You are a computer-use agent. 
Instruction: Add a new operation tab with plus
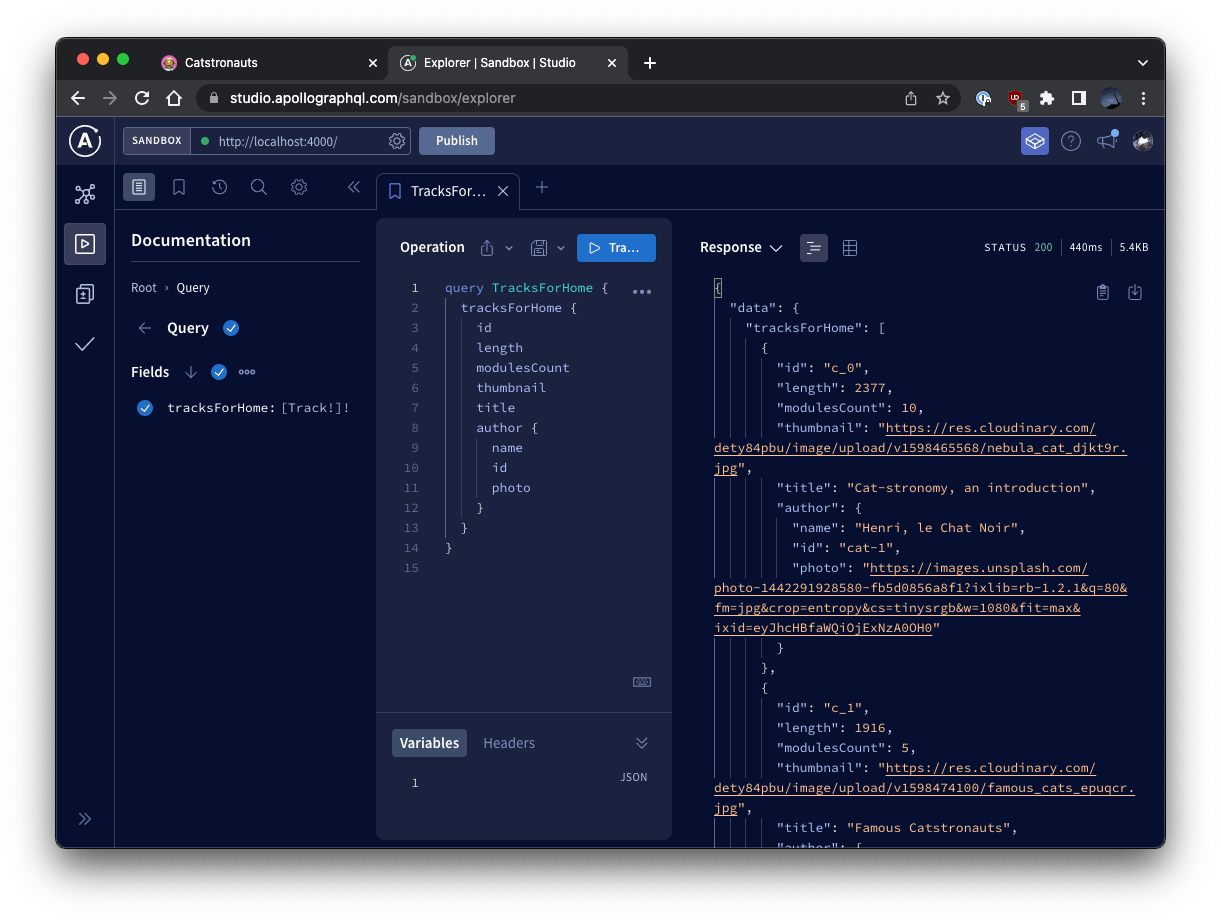click(x=541, y=187)
